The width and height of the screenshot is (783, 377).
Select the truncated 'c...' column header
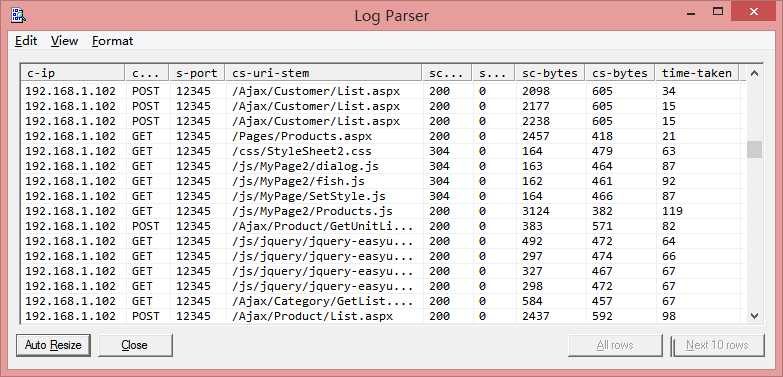click(x=147, y=73)
